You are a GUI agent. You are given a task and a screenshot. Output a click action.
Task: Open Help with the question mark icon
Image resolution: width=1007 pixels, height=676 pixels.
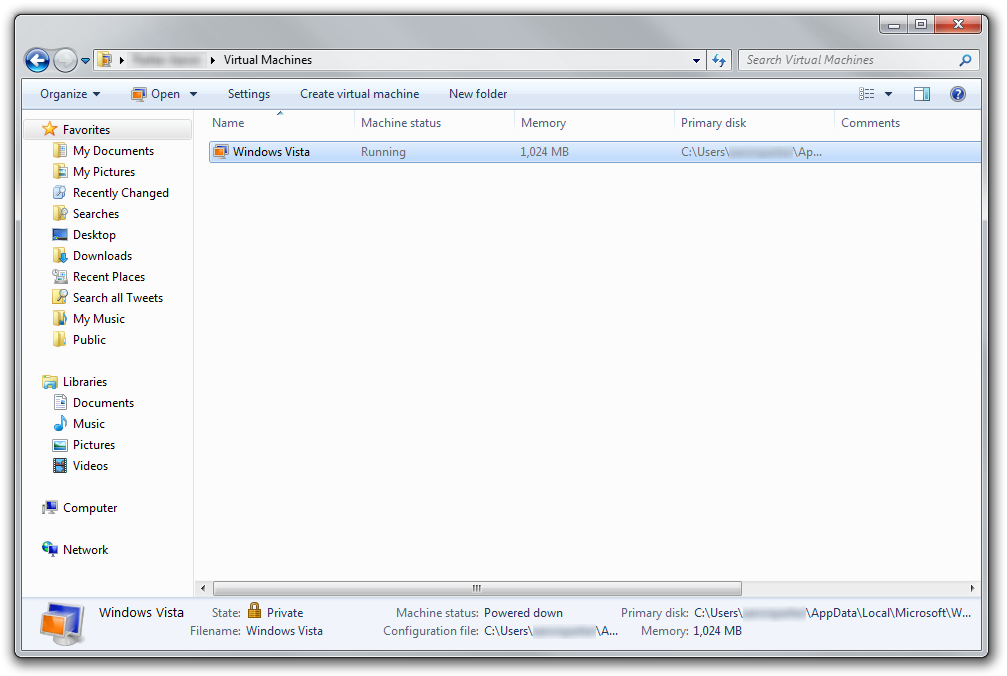click(958, 94)
